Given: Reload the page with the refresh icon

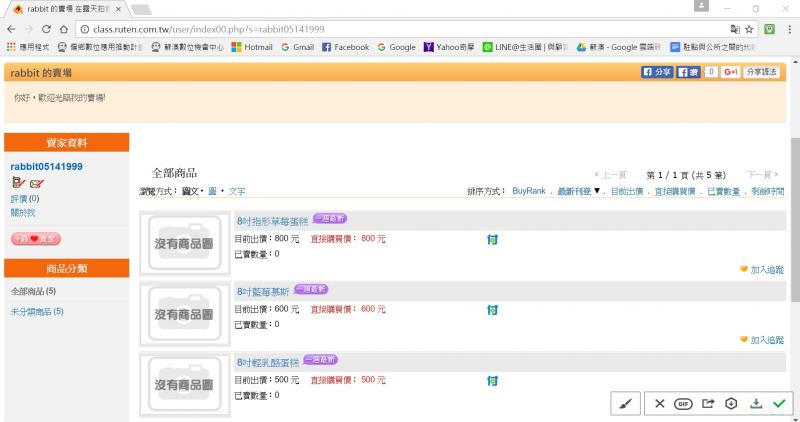Looking at the screenshot, I should click(x=46, y=29).
